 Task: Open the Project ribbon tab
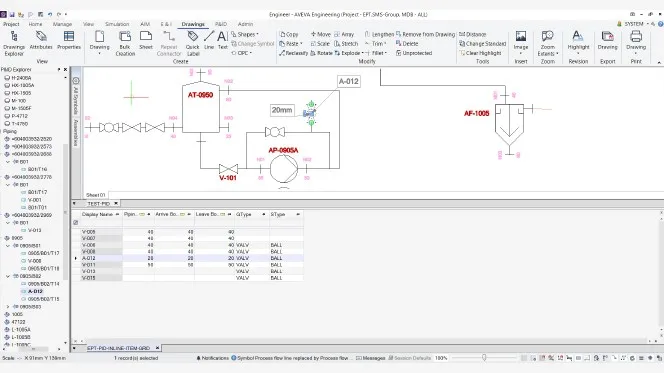click(x=11, y=24)
